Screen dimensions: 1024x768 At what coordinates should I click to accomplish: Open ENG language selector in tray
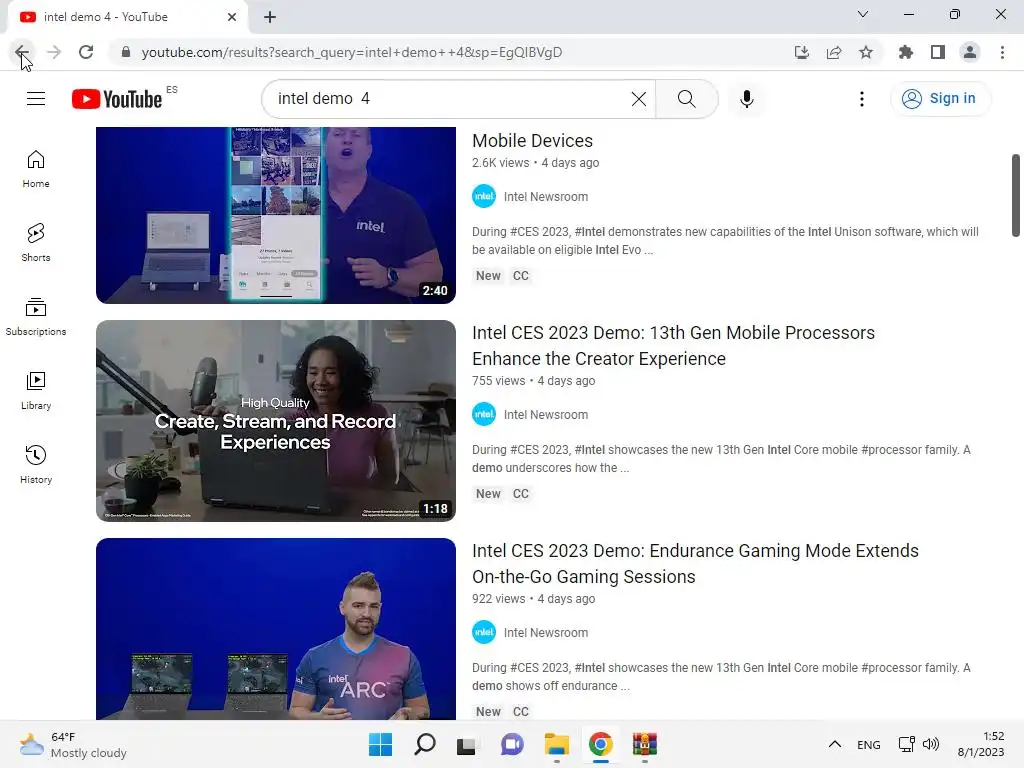(868, 744)
